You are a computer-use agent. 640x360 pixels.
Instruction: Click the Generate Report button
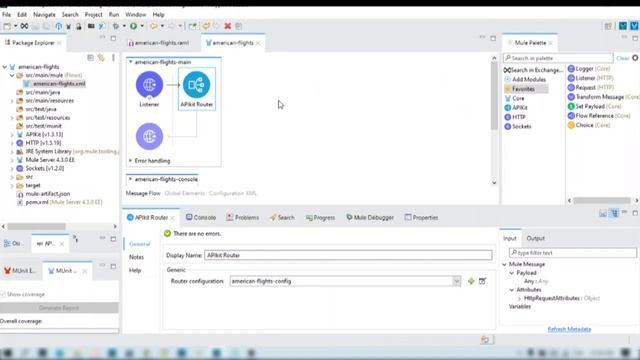[59, 308]
